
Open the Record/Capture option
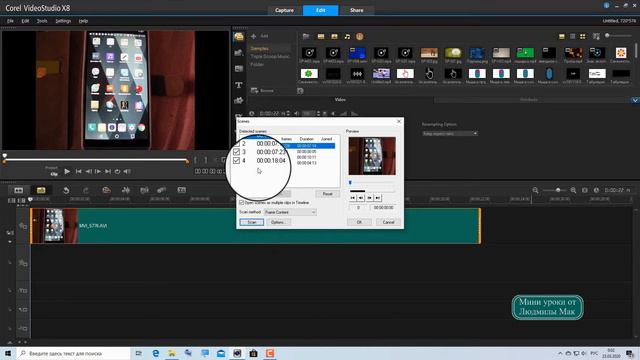pos(106,190)
